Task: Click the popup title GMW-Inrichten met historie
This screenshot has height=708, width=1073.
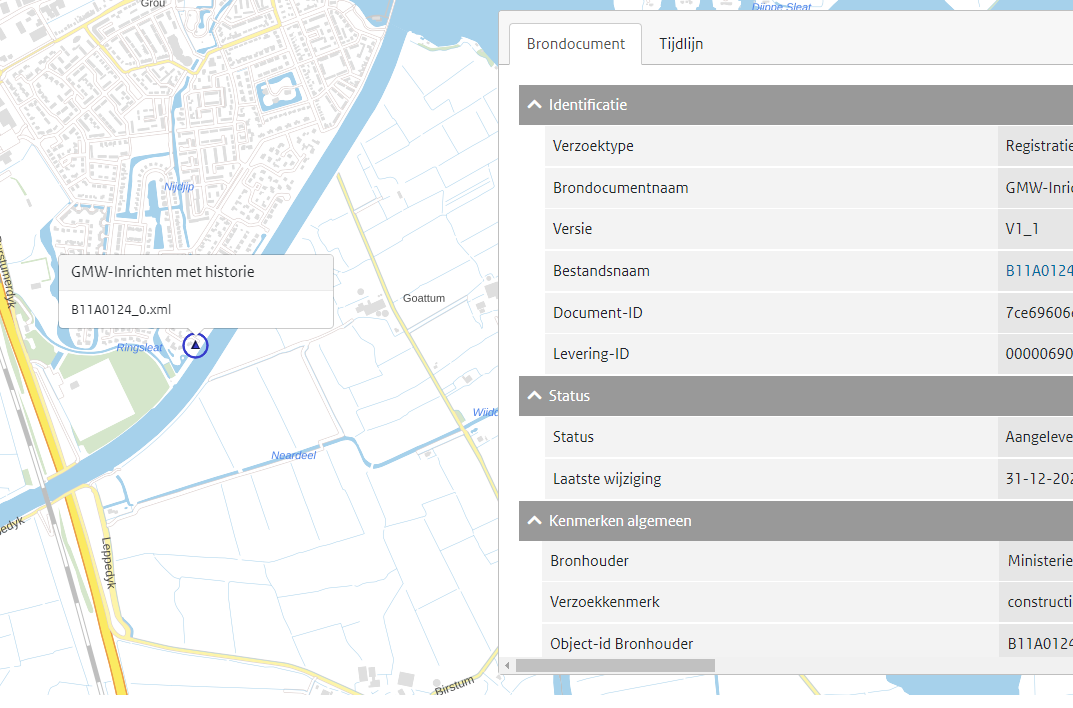Action: pyautogui.click(x=163, y=272)
